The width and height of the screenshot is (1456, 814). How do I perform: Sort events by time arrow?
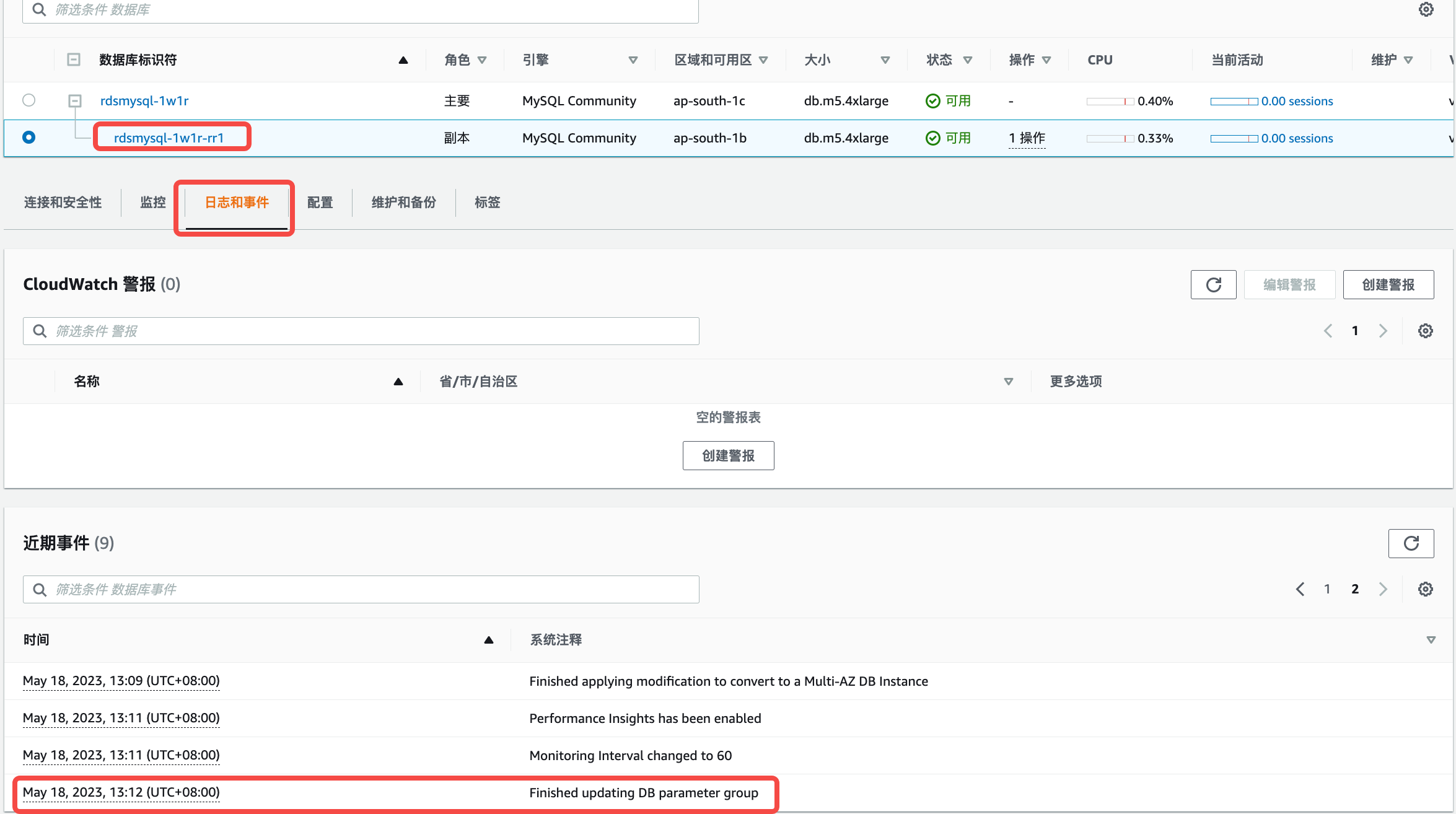click(x=488, y=640)
